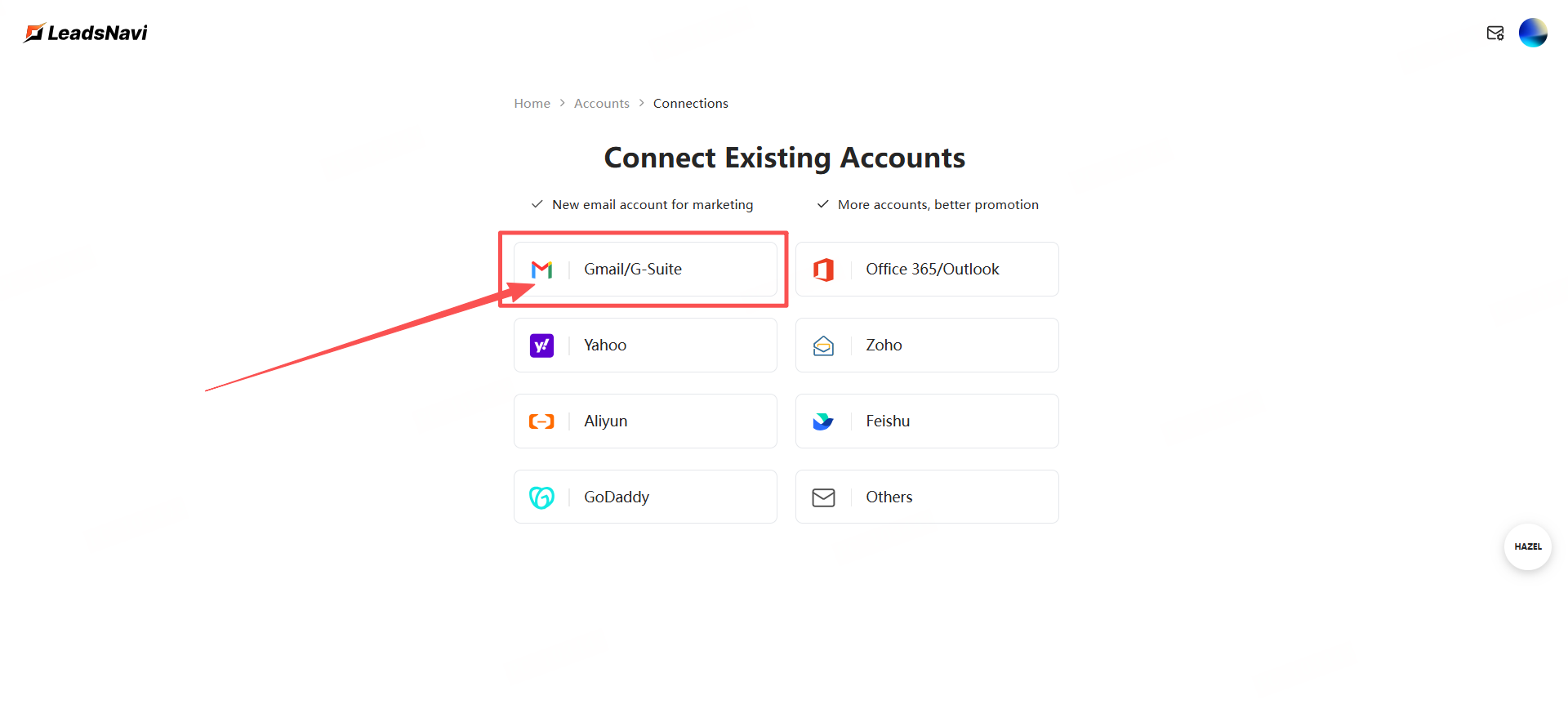The image size is (1568, 709).
Task: Click the orange Aliyun logo icon
Action: 541,421
